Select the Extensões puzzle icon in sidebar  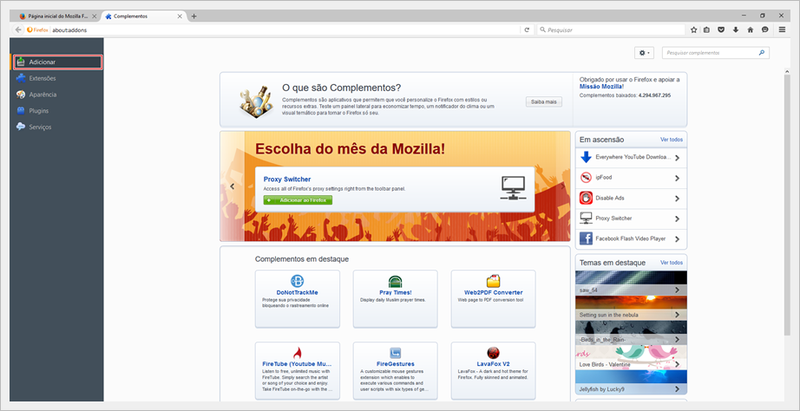pyautogui.click(x=20, y=79)
